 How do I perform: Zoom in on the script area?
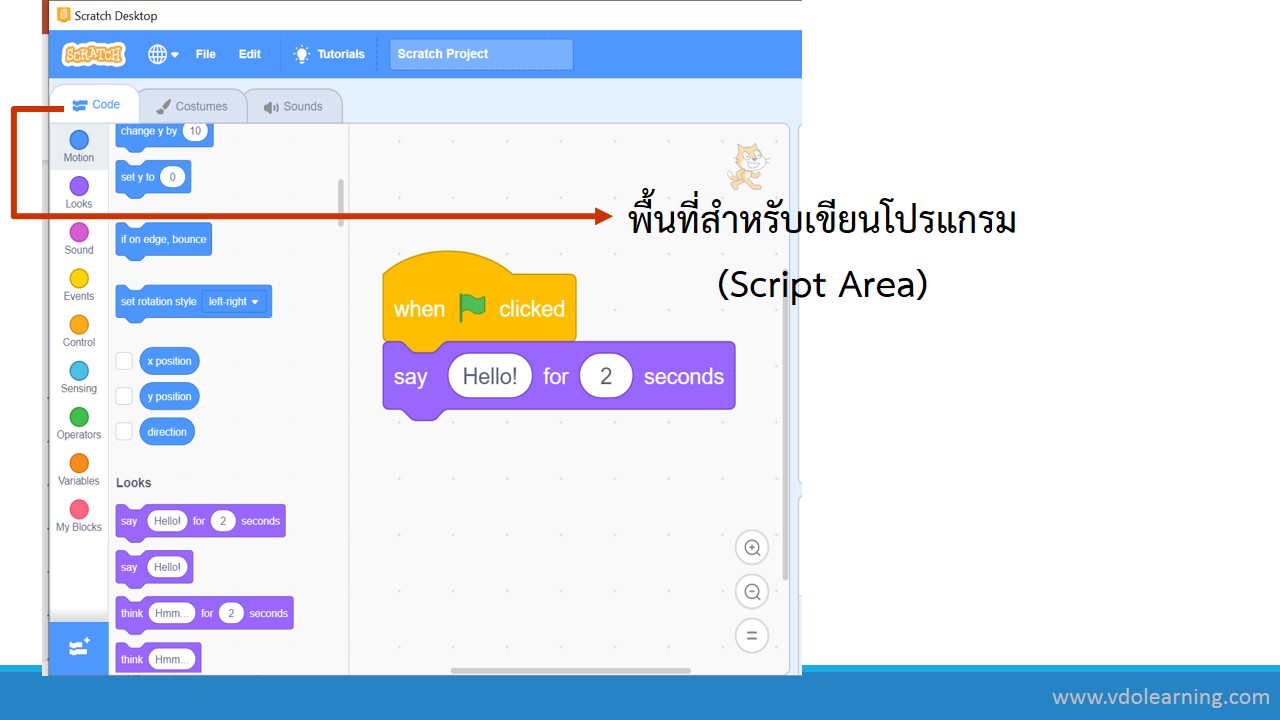(x=752, y=548)
